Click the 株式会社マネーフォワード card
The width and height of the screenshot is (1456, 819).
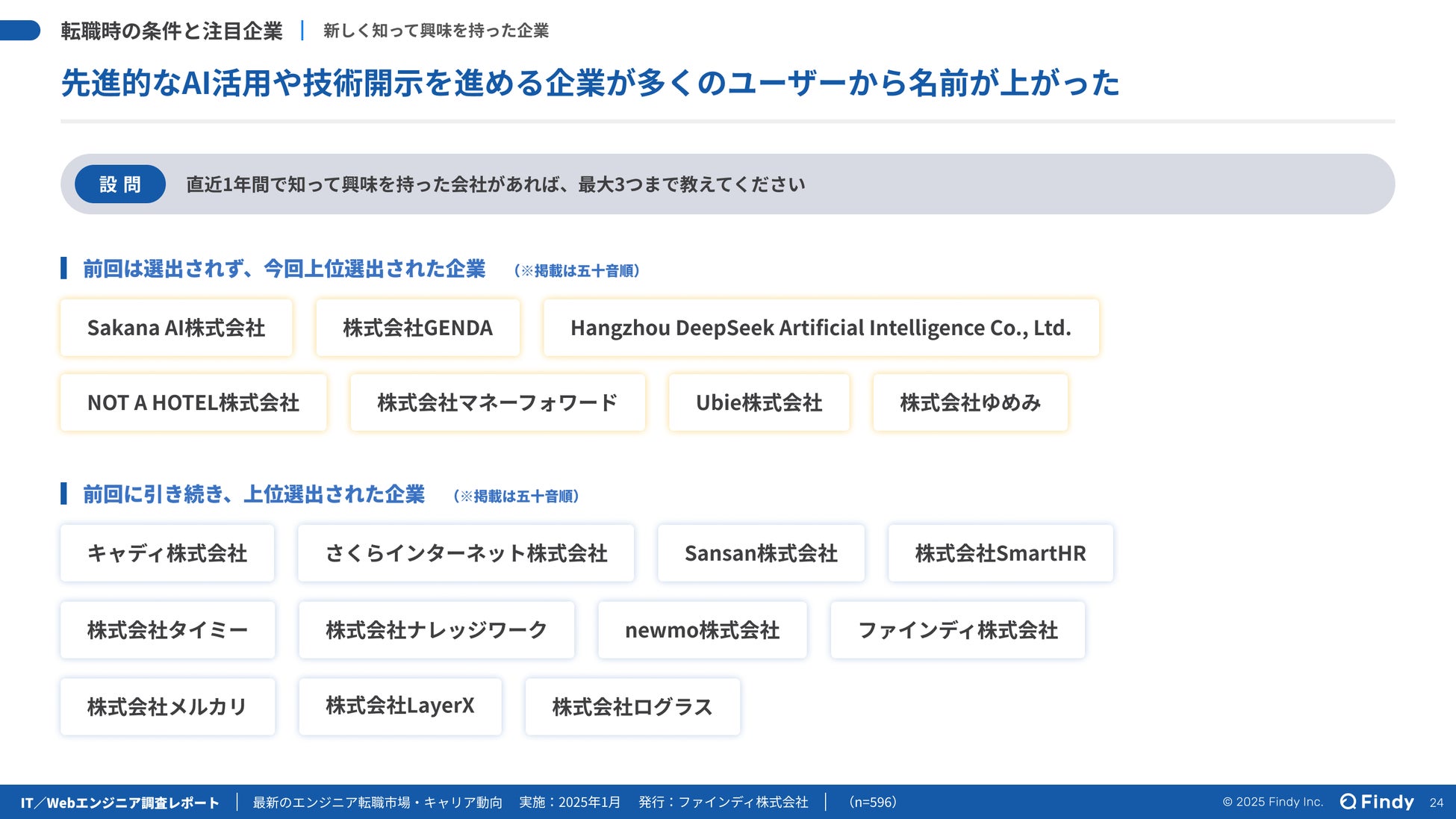pyautogui.click(x=497, y=402)
